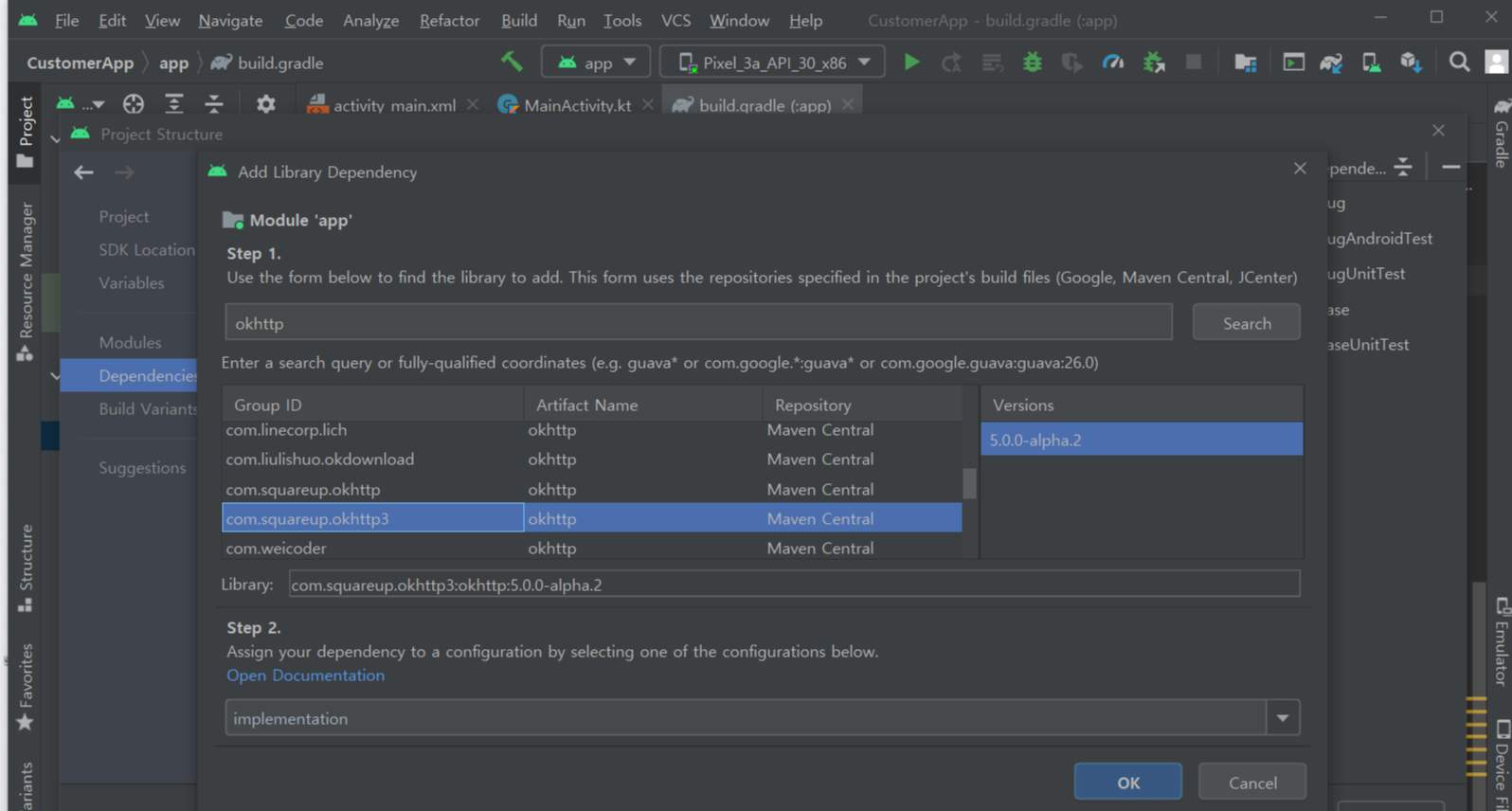The width and height of the screenshot is (1512, 811).
Task: Open the File menu
Action: coord(66,20)
